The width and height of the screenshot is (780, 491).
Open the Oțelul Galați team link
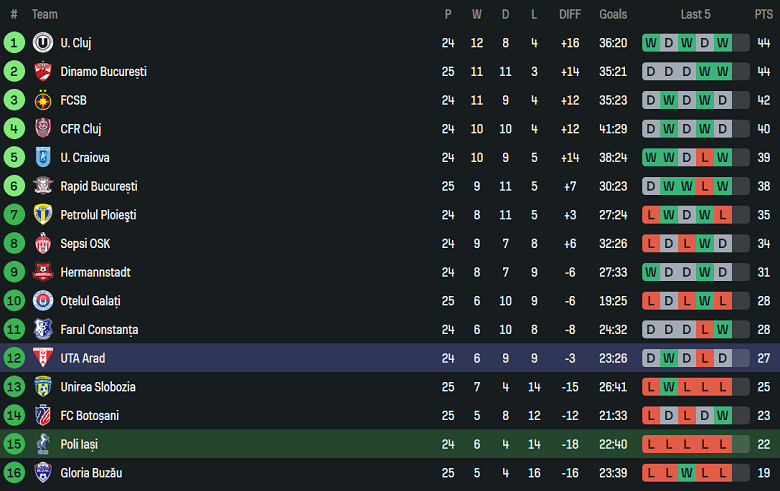pos(90,301)
